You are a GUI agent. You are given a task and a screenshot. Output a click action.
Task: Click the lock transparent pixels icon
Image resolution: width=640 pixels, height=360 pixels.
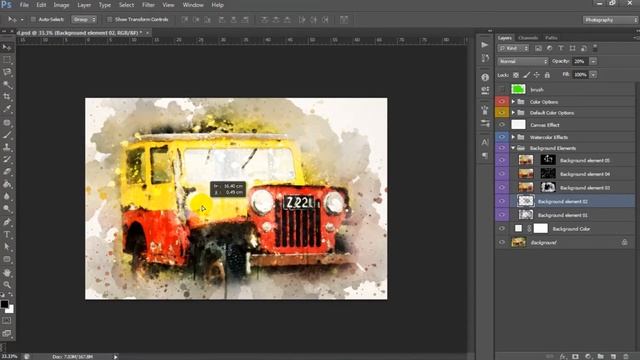pos(516,75)
